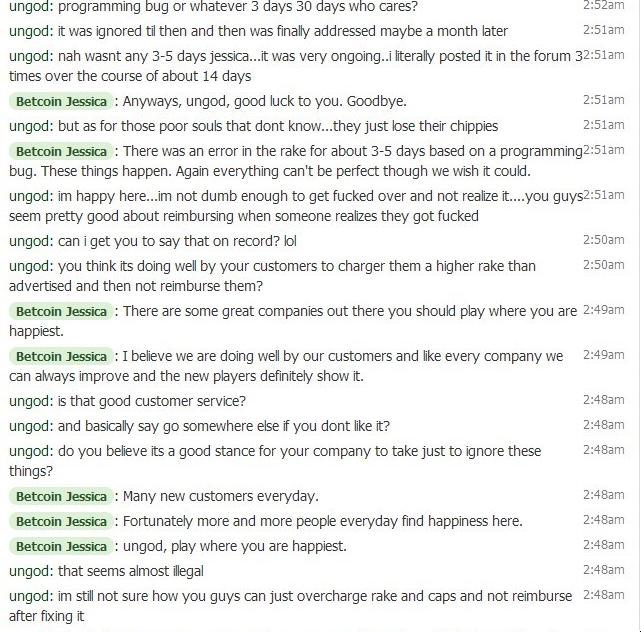This screenshot has height=632, width=641.
Task: Click ungod's 'can i get you to say that on record' message
Action: [152, 241]
